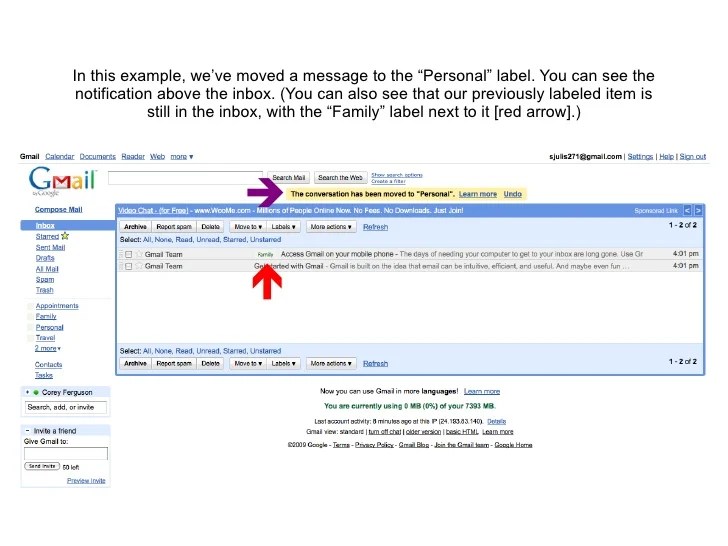Click Show search options

[397, 175]
